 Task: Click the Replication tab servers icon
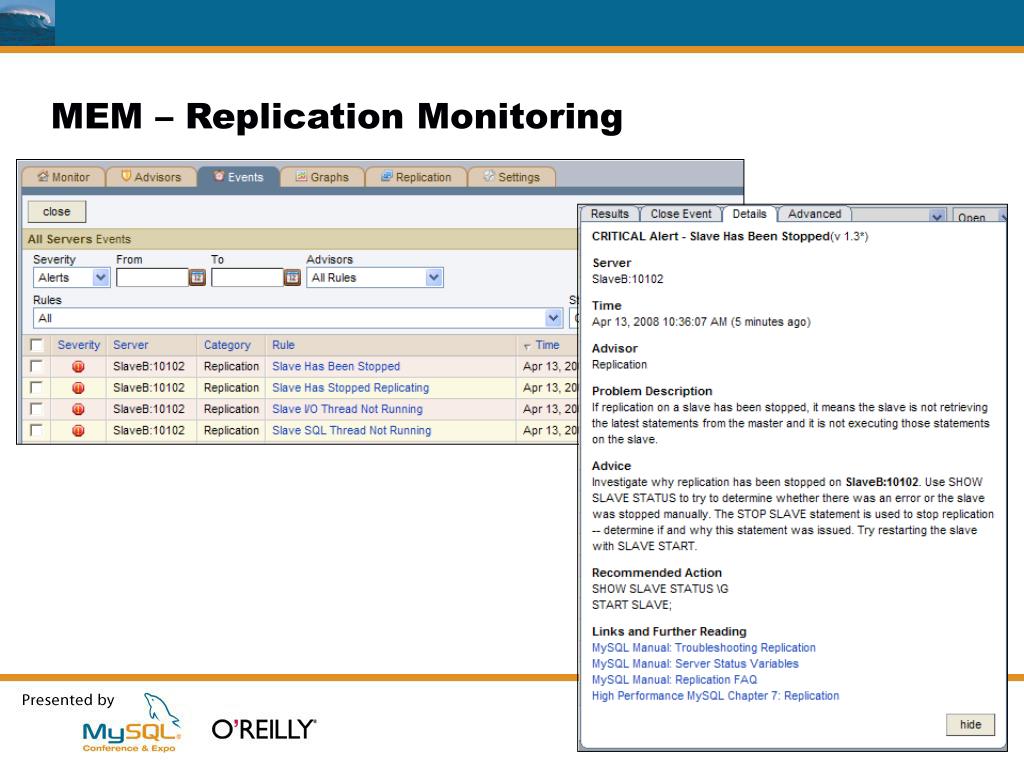(387, 176)
